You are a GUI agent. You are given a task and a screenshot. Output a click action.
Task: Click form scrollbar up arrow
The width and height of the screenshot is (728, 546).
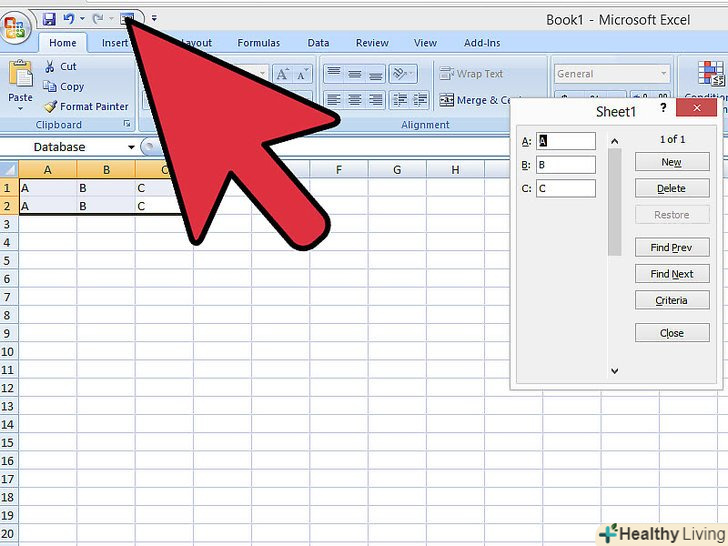tap(615, 141)
